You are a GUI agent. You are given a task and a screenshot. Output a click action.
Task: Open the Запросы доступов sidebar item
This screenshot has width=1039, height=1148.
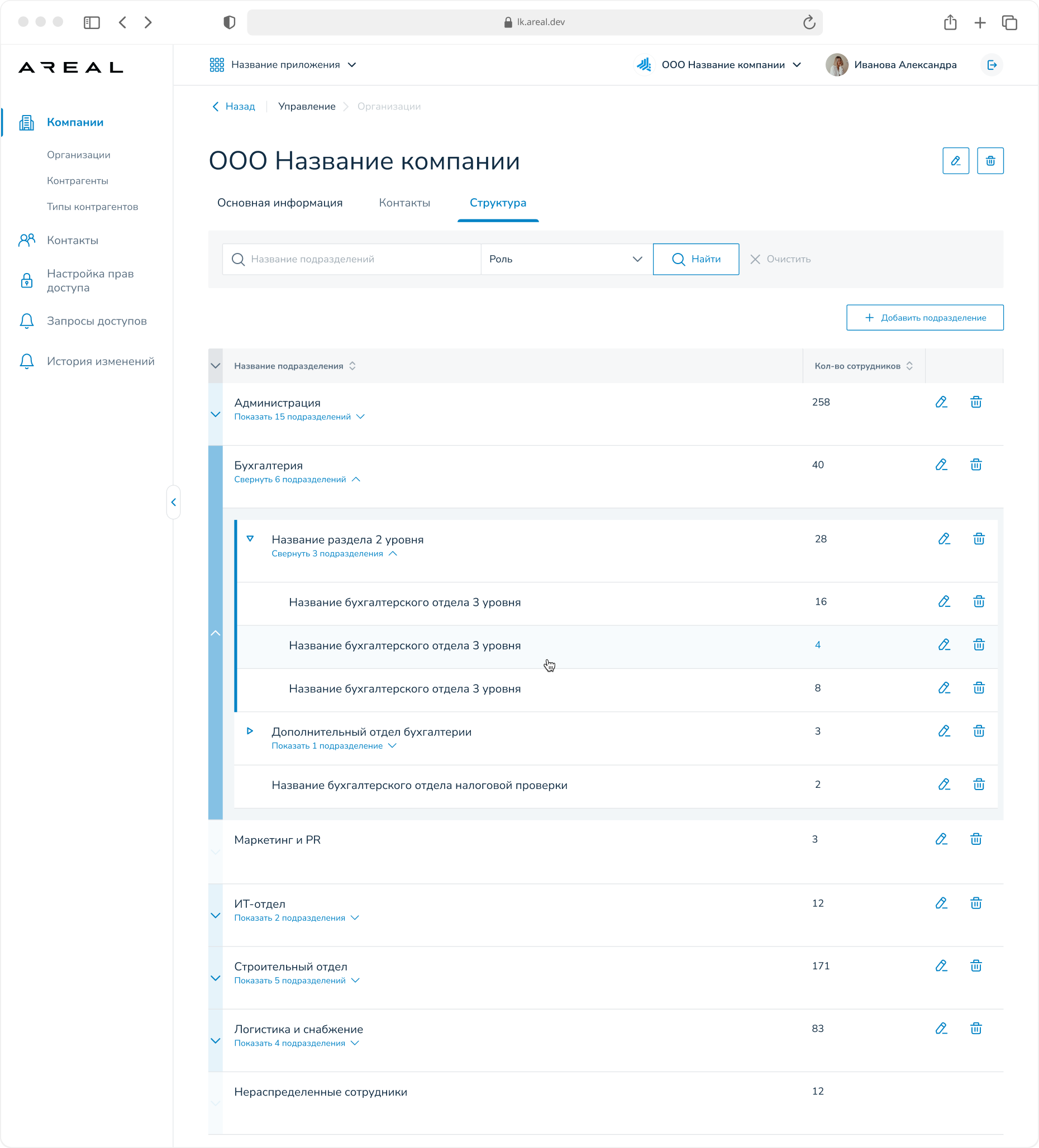point(97,321)
